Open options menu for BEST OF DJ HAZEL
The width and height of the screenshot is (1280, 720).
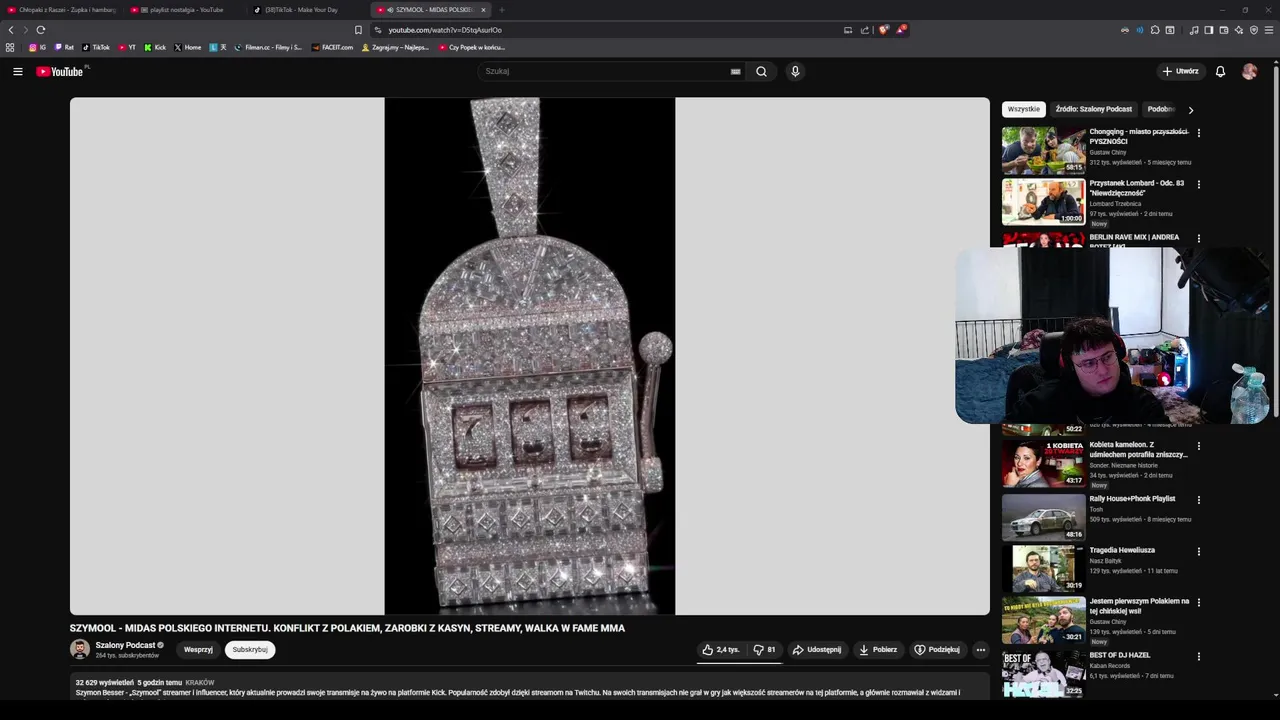pyautogui.click(x=1198, y=657)
